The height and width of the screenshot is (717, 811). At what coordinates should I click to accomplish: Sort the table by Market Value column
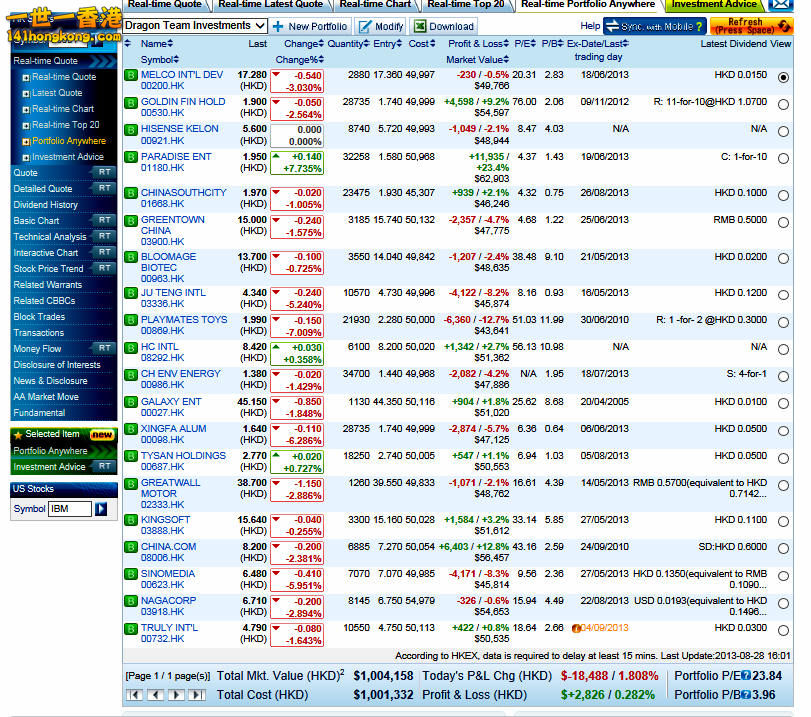point(477,60)
